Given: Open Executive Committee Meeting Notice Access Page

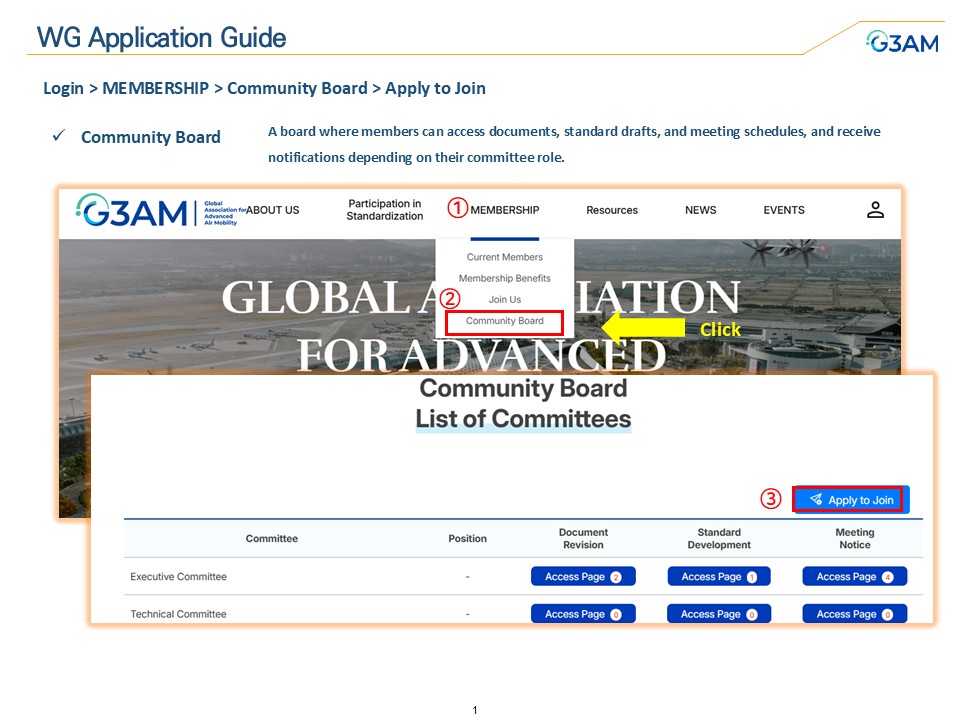Looking at the screenshot, I should click(x=855, y=577).
